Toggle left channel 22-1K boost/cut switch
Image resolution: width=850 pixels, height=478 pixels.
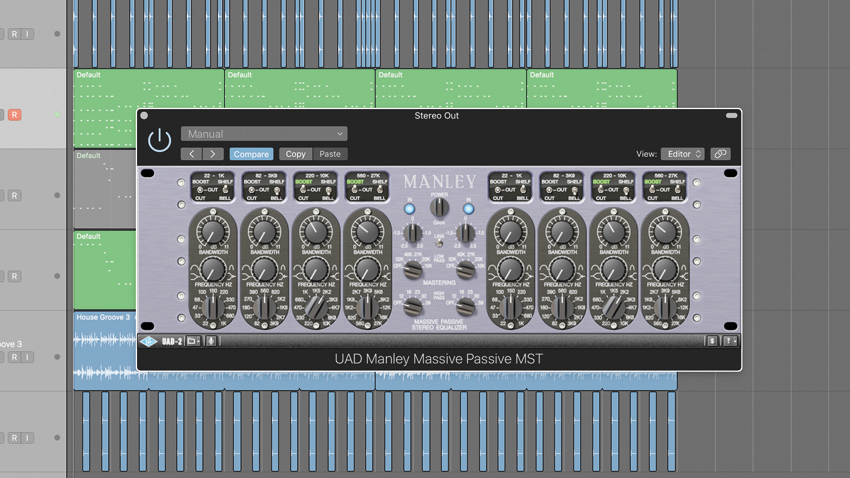pyautogui.click(x=200, y=190)
